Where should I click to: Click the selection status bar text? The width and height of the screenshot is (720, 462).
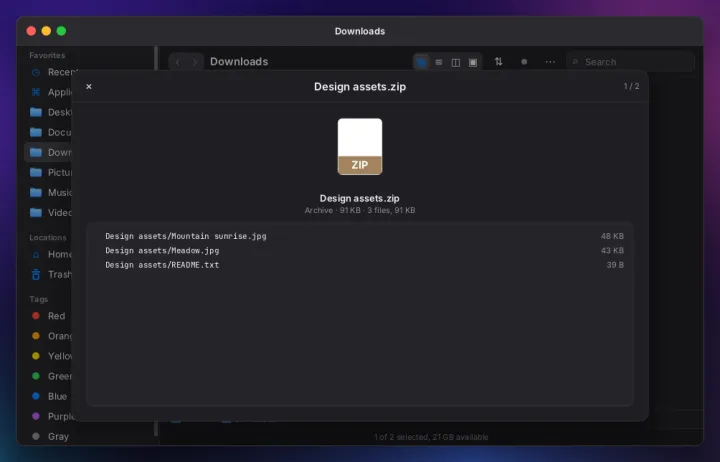(x=431, y=437)
